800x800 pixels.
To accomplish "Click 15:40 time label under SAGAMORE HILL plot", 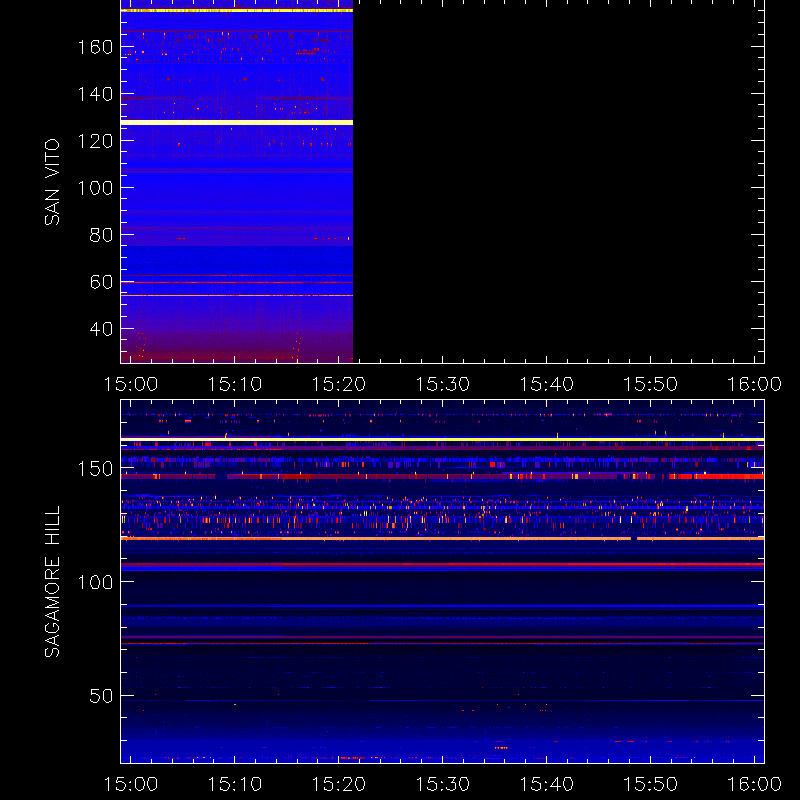I will pyautogui.click(x=546, y=784).
